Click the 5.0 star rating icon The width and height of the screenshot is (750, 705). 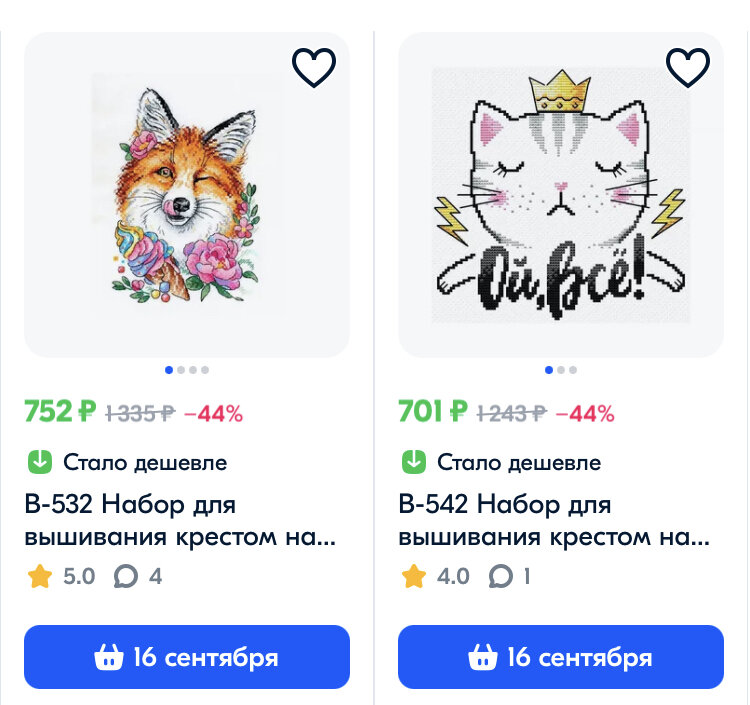[x=40, y=576]
